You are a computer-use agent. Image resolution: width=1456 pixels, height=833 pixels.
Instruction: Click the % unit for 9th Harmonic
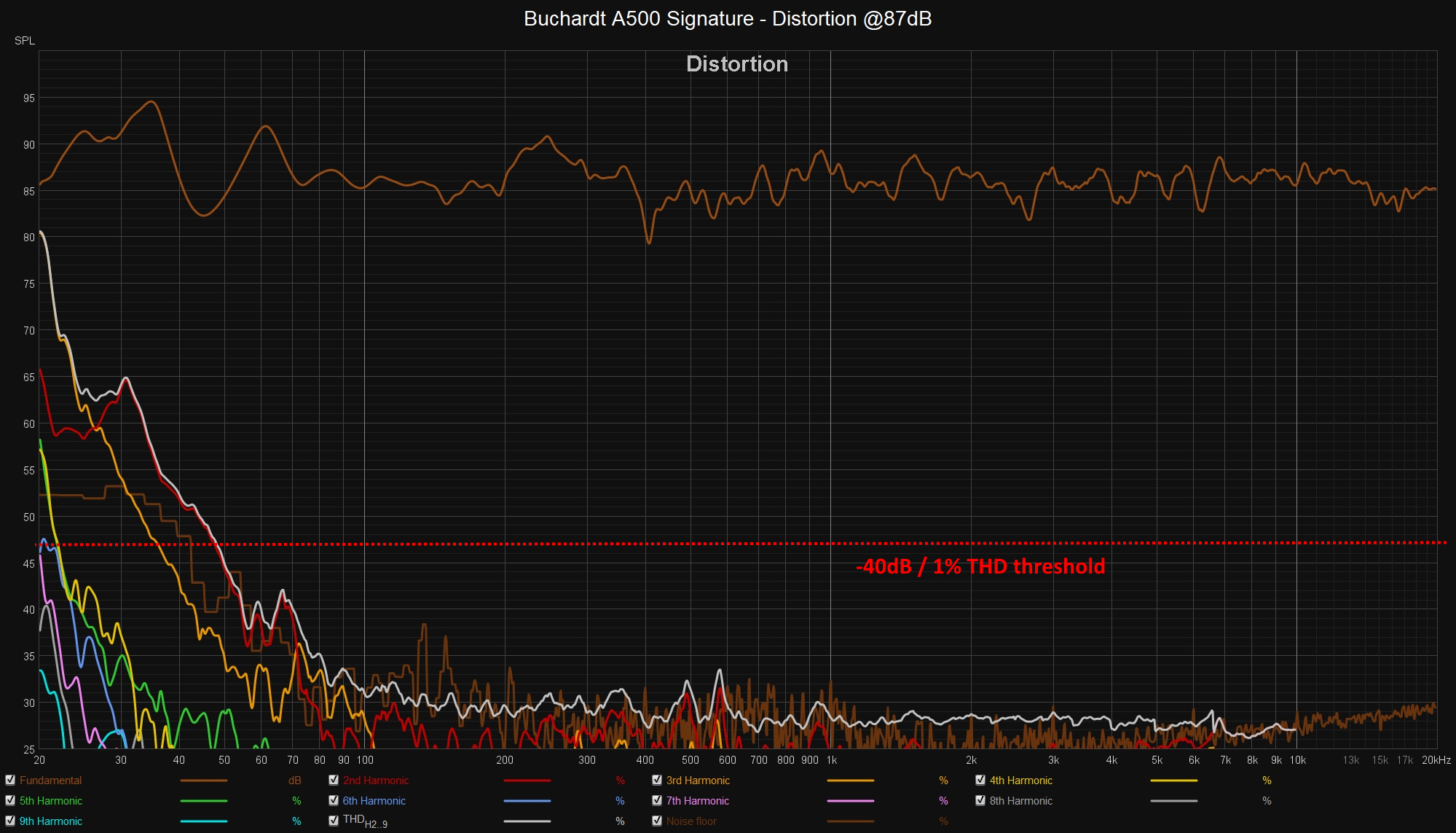coord(296,821)
